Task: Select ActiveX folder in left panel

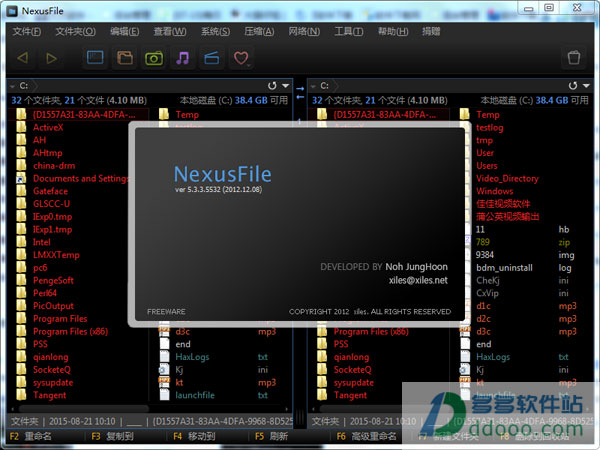Action: coord(48,127)
